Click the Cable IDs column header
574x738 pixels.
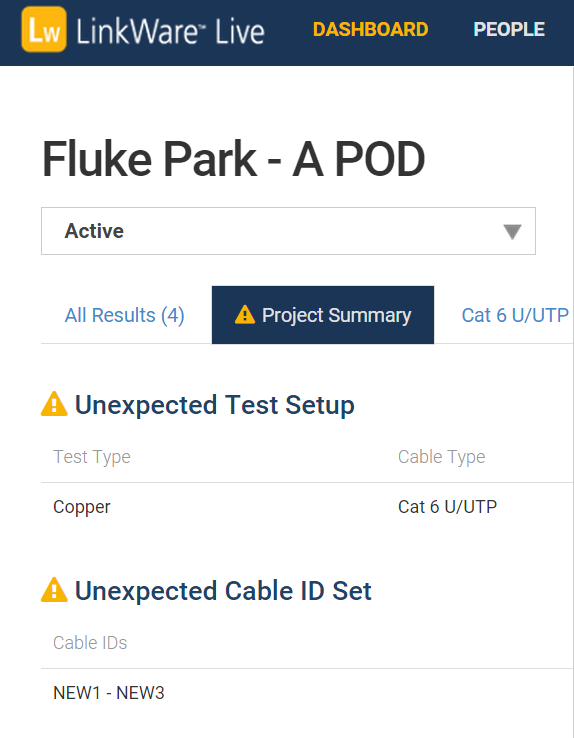(x=90, y=643)
